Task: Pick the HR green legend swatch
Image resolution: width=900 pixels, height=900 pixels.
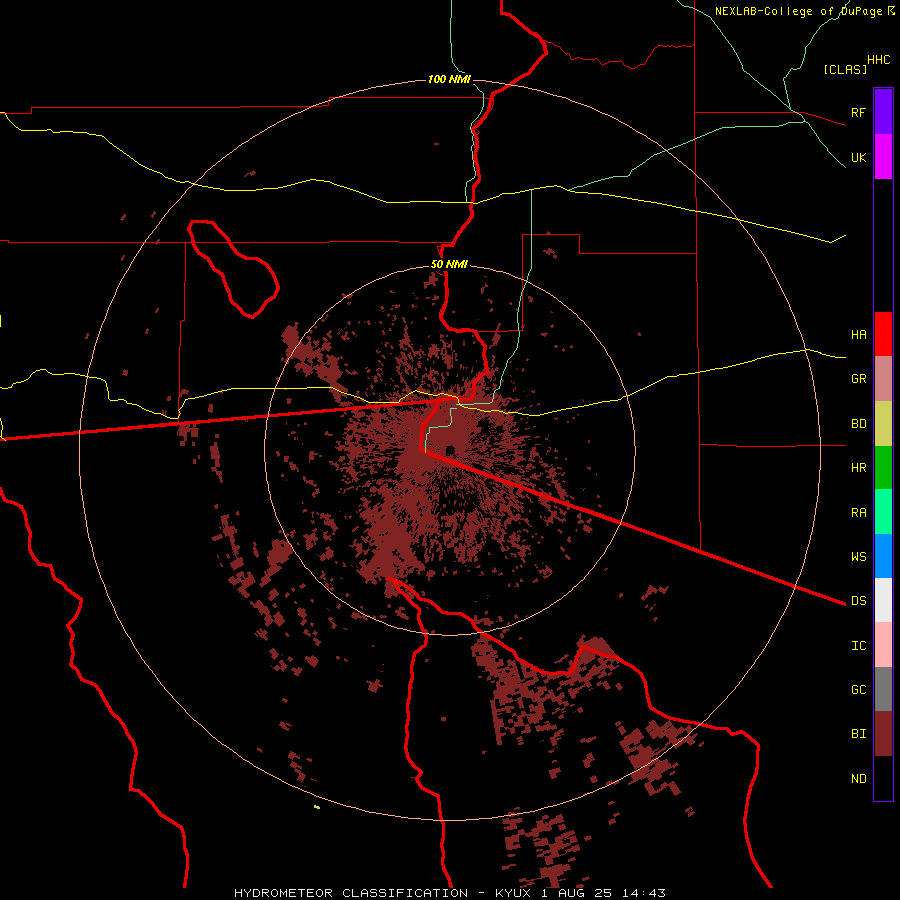Action: click(883, 468)
